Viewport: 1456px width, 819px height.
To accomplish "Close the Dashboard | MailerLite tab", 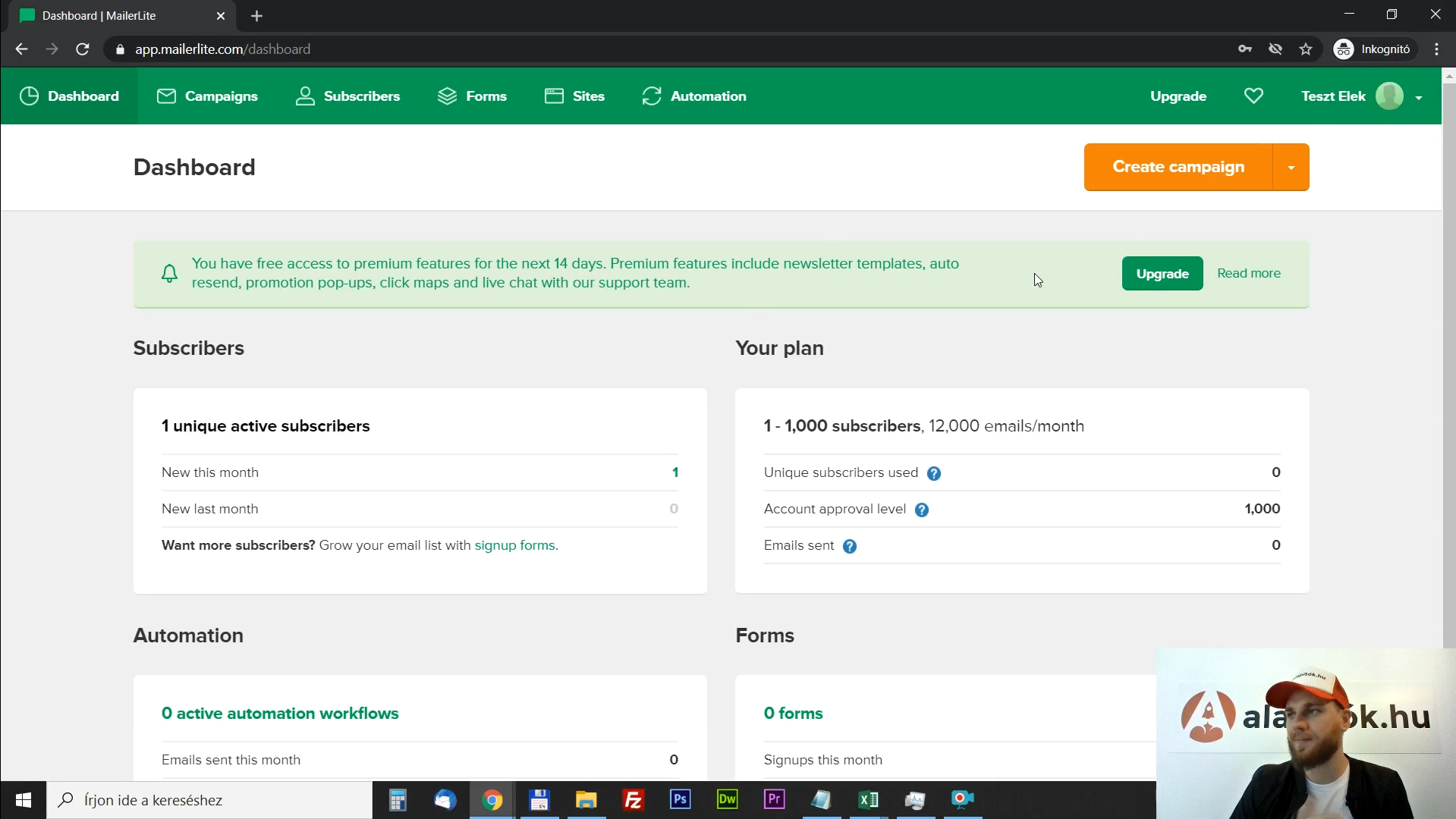I will click(x=221, y=16).
